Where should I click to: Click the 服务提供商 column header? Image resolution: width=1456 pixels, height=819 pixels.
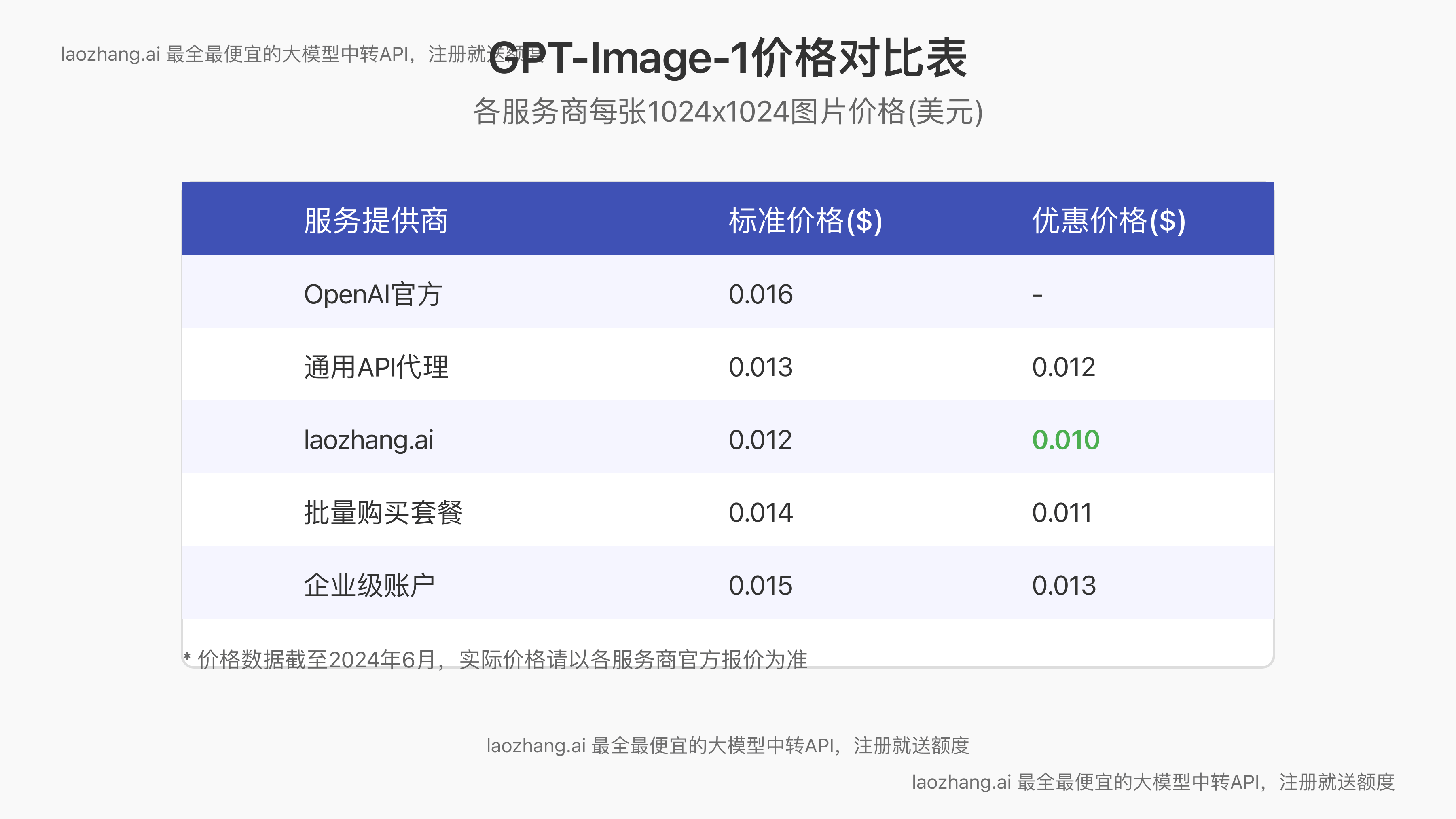pos(376,220)
